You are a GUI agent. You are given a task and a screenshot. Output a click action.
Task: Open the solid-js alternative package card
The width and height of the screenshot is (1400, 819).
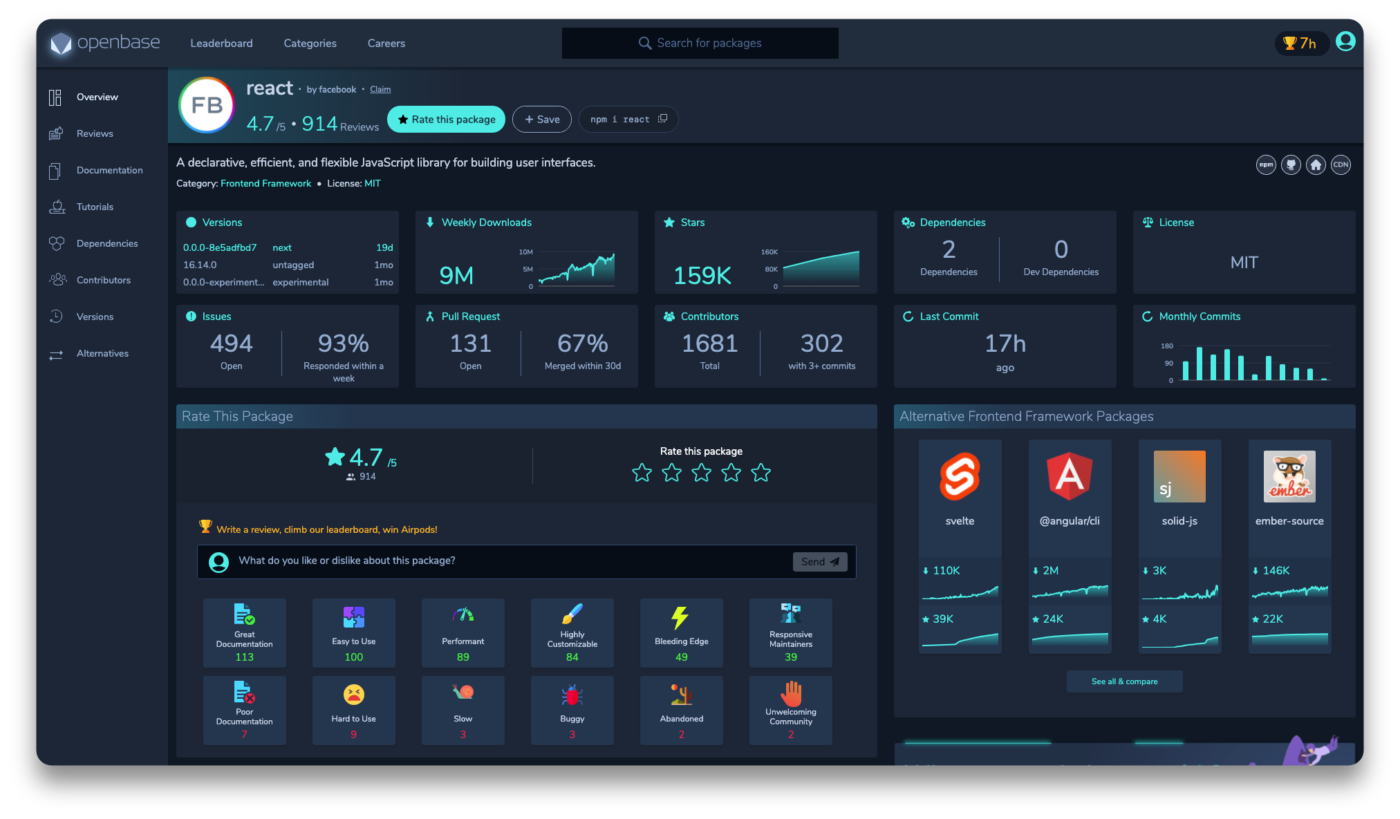click(x=1180, y=547)
